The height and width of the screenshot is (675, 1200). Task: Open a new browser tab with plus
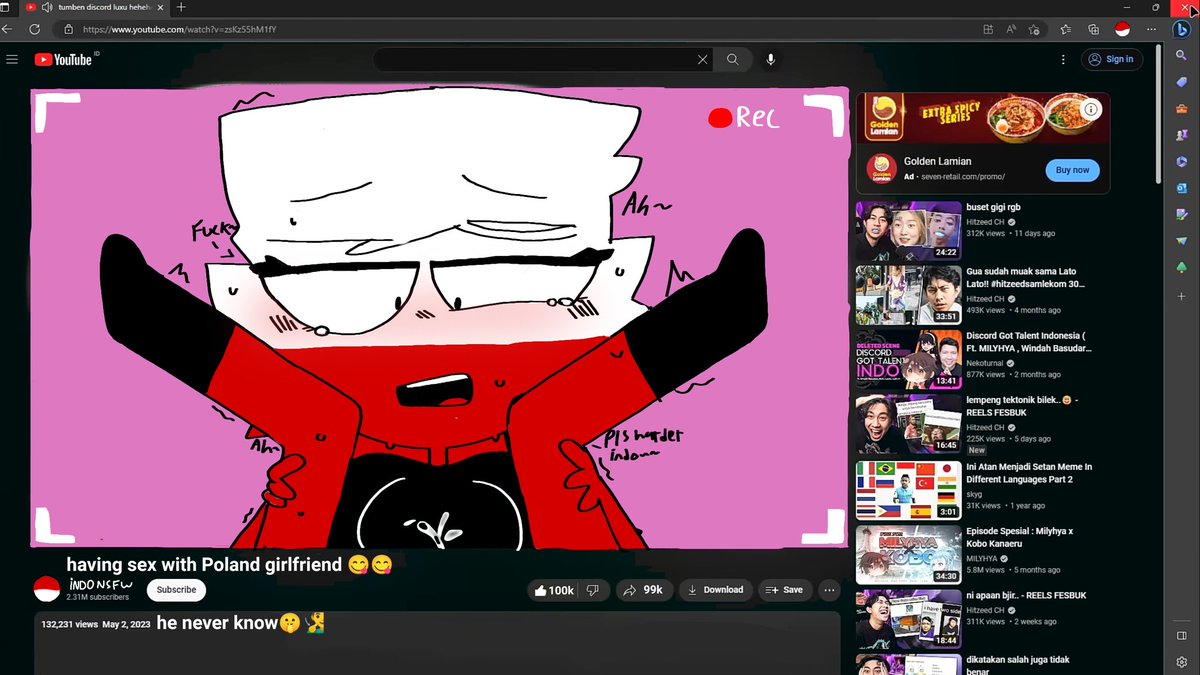click(x=181, y=7)
